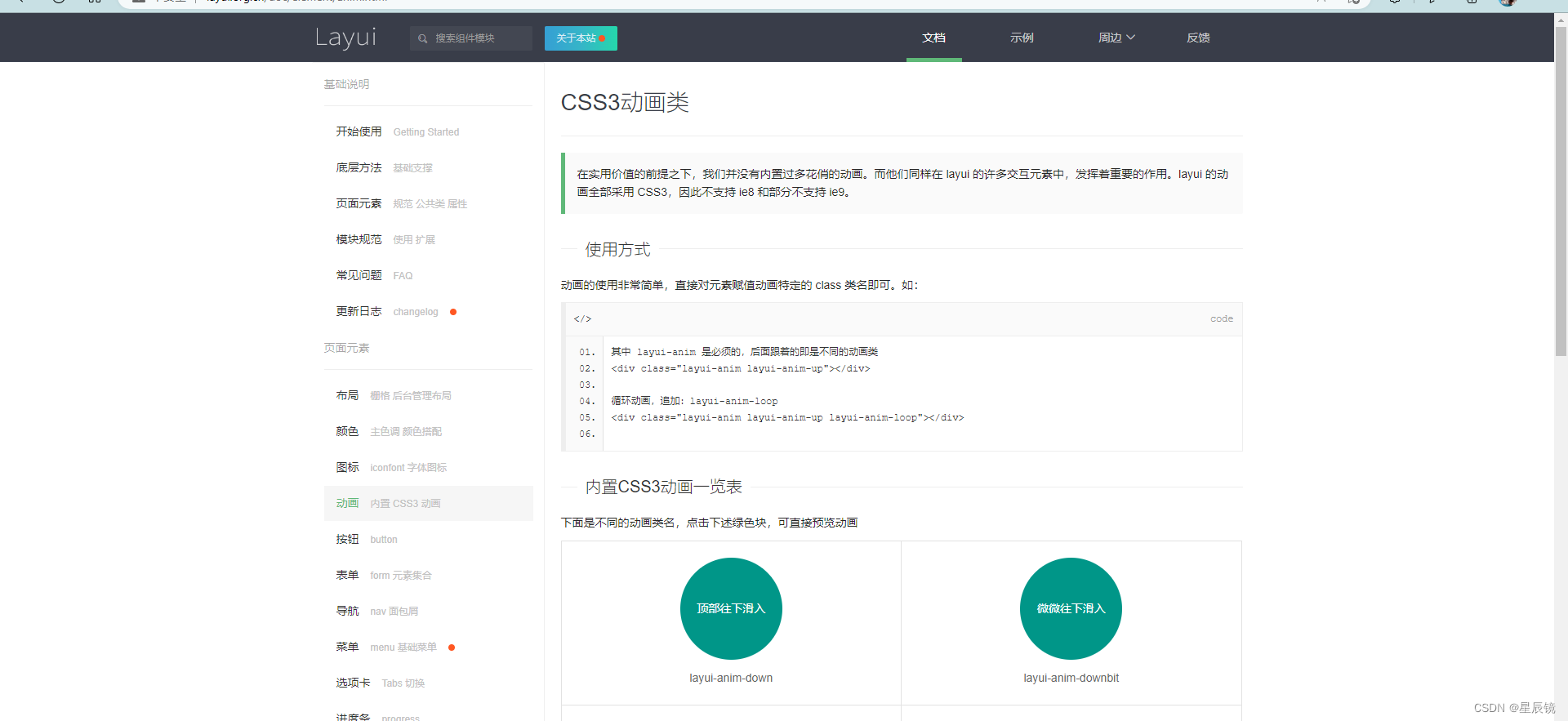1568x721 pixels.
Task: Open 常见问题 FAQ in the sidebar
Action: pyautogui.click(x=428, y=275)
